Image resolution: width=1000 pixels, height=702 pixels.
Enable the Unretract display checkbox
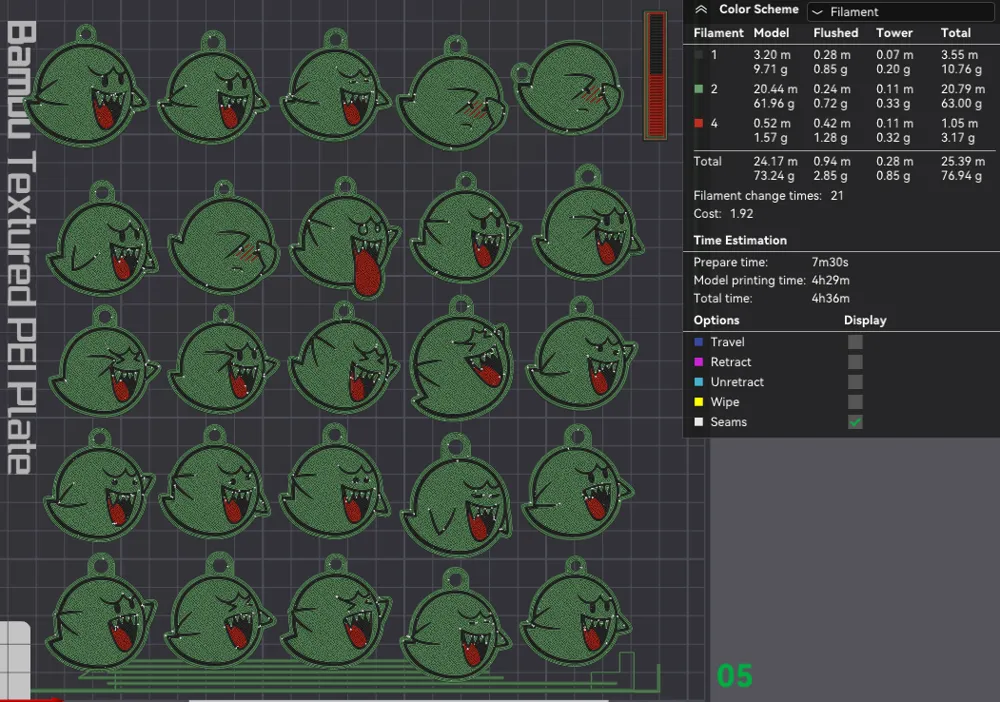(855, 382)
